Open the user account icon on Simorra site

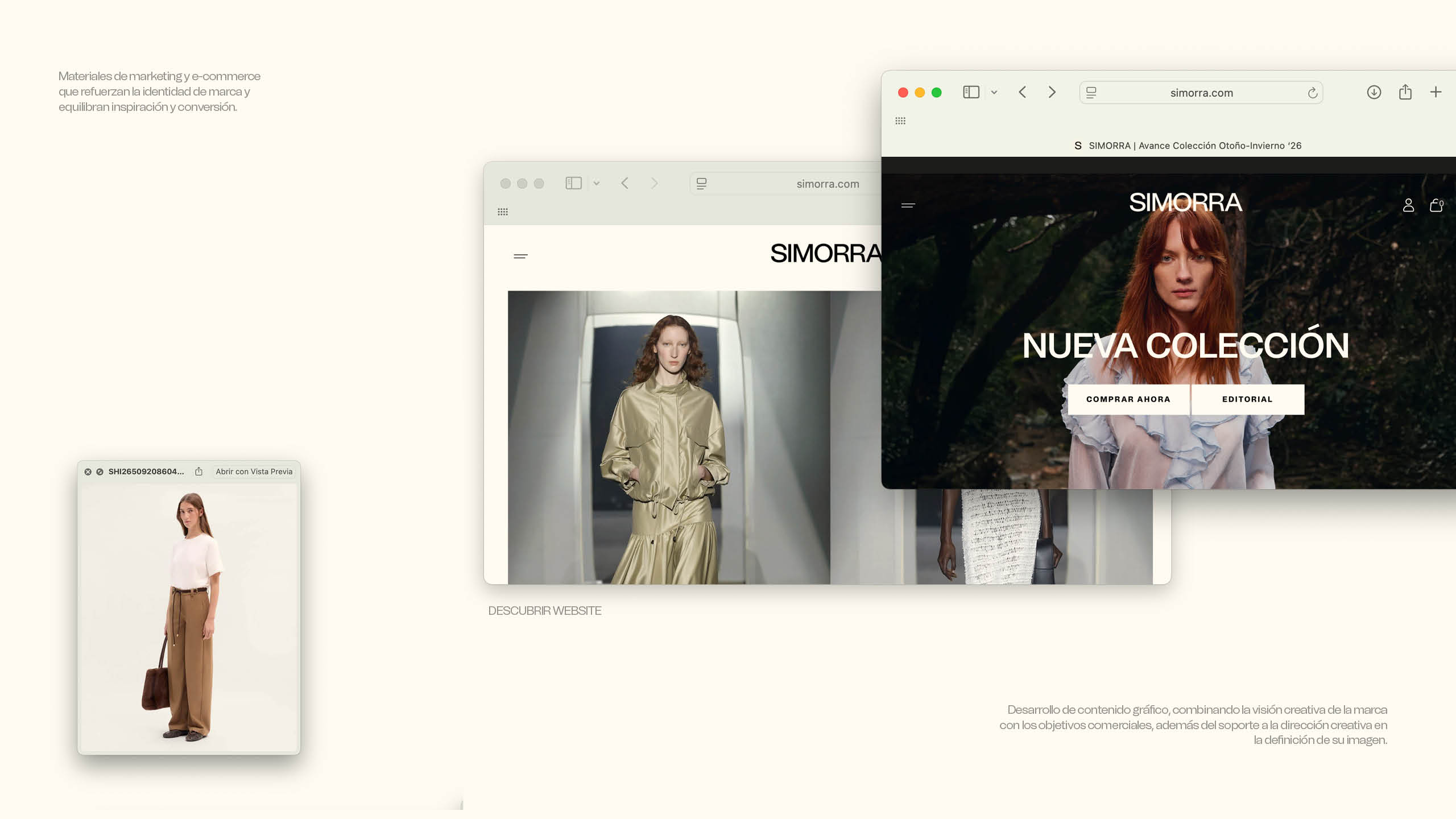click(x=1408, y=205)
